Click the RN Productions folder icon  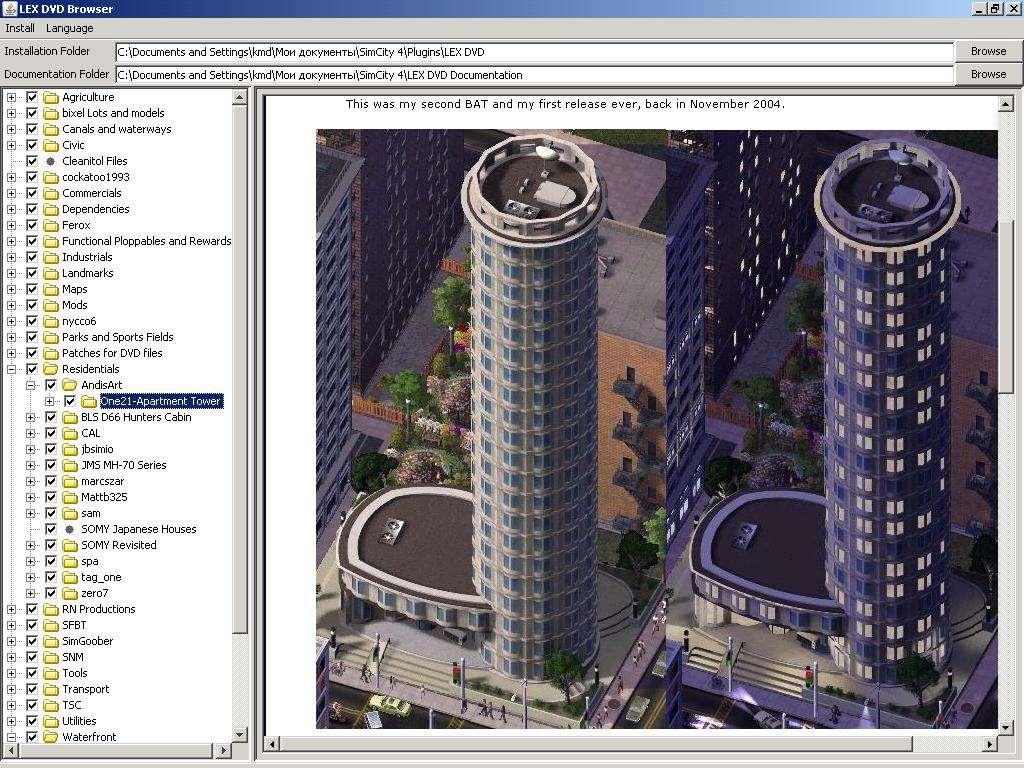pyautogui.click(x=51, y=609)
